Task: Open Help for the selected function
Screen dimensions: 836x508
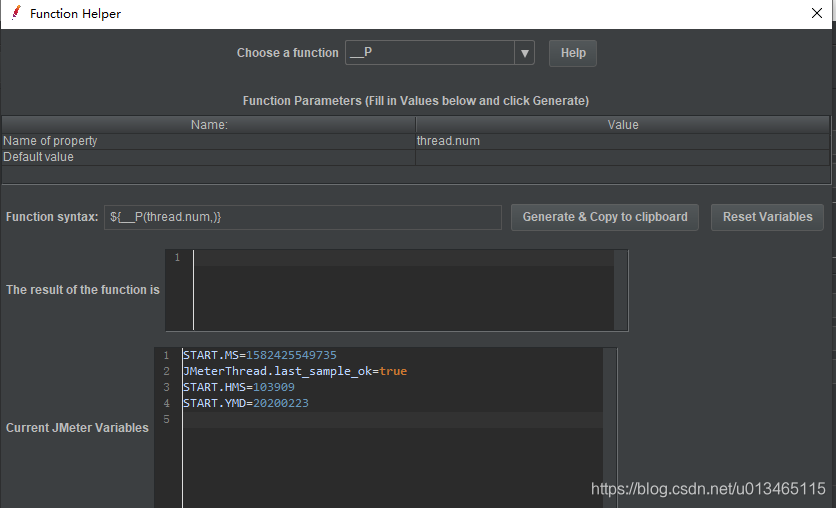Action: click(573, 53)
